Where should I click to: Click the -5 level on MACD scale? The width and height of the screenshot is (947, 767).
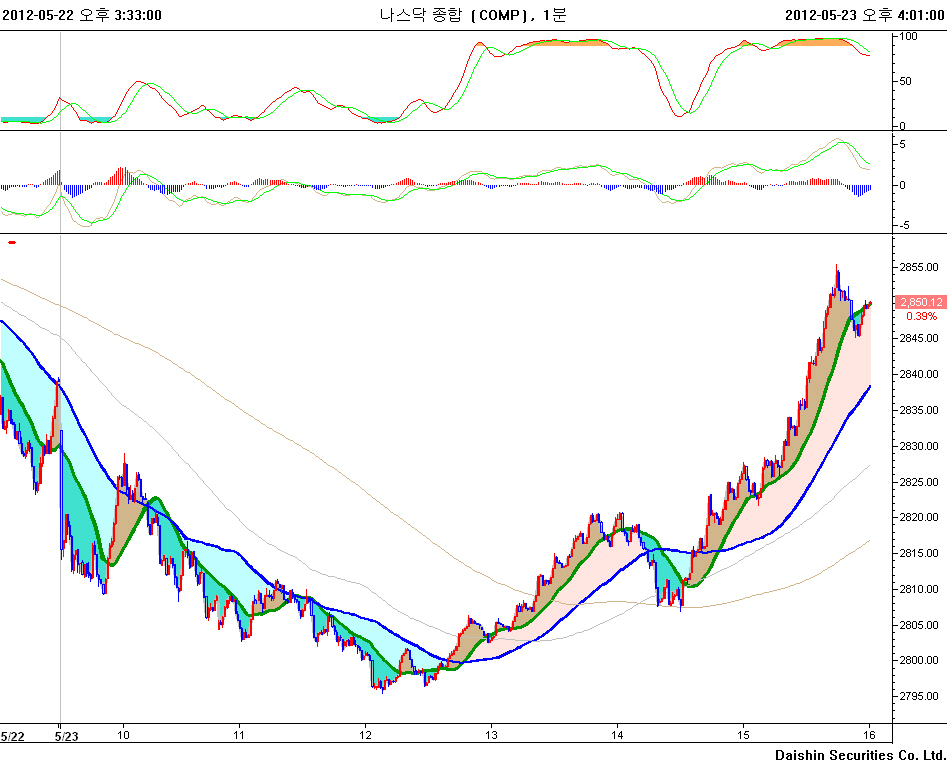[906, 225]
